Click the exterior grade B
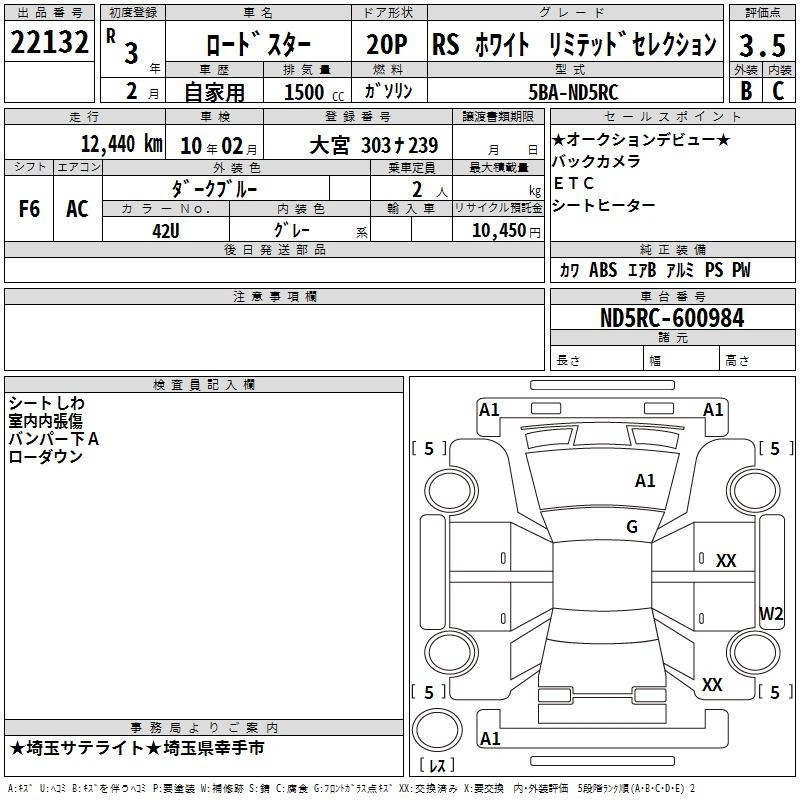 [x=746, y=90]
